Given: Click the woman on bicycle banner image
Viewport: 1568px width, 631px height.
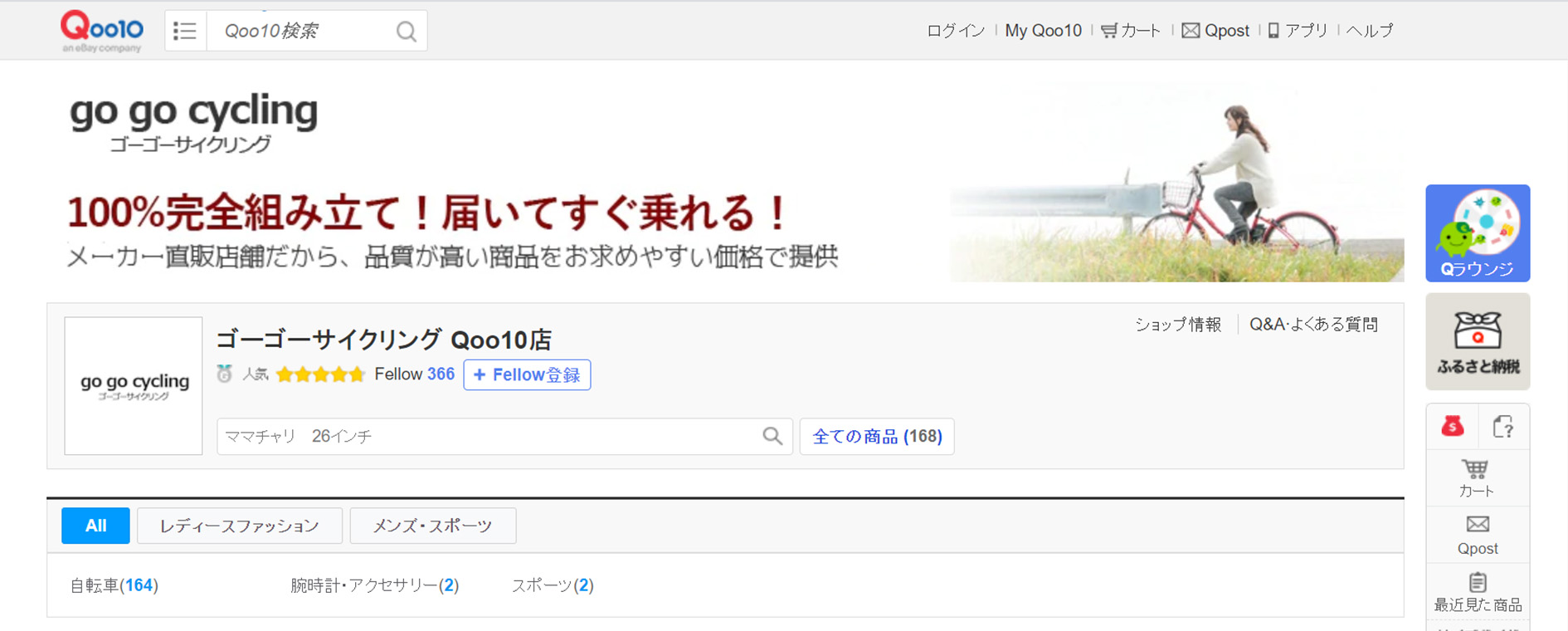Looking at the screenshot, I should (x=1176, y=183).
